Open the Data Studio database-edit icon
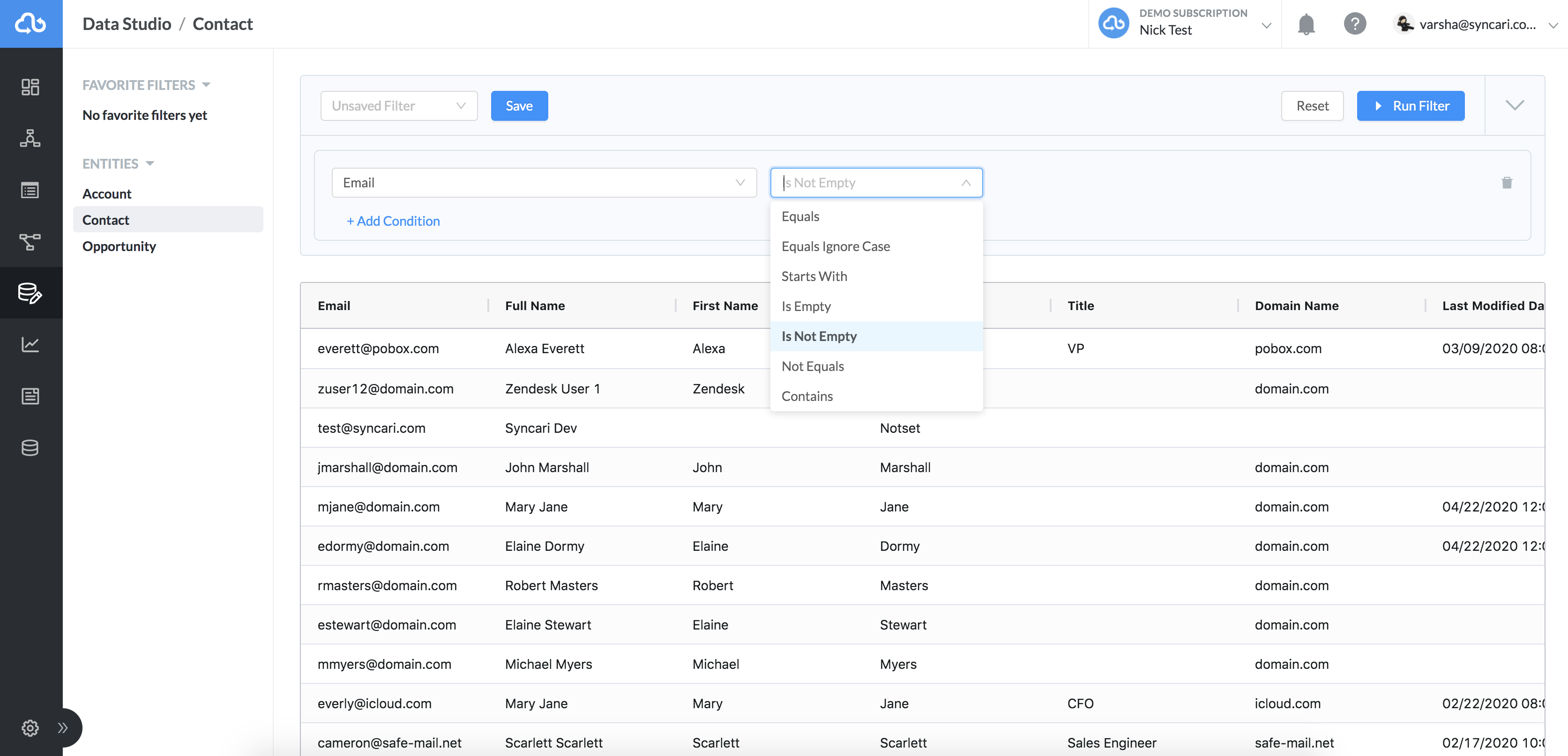Image resolution: width=1568 pixels, height=756 pixels. (30, 293)
